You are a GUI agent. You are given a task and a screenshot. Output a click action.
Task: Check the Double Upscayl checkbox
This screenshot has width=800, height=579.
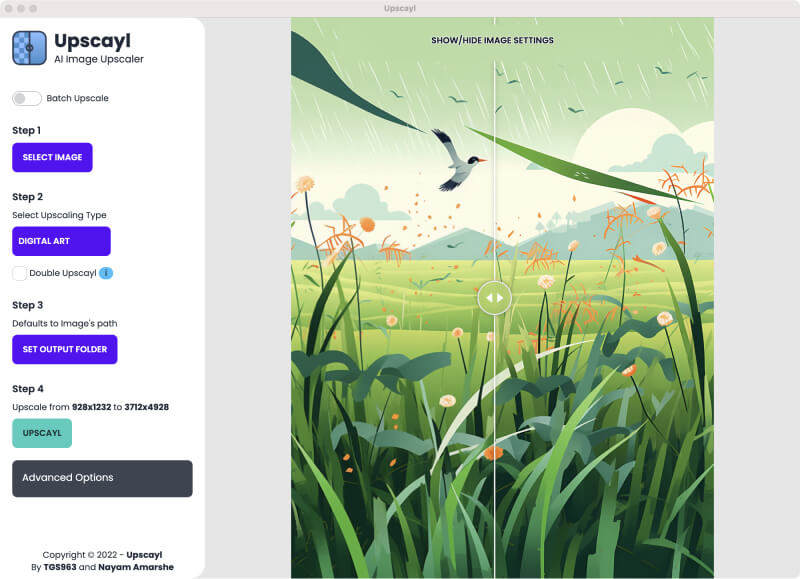coord(20,273)
